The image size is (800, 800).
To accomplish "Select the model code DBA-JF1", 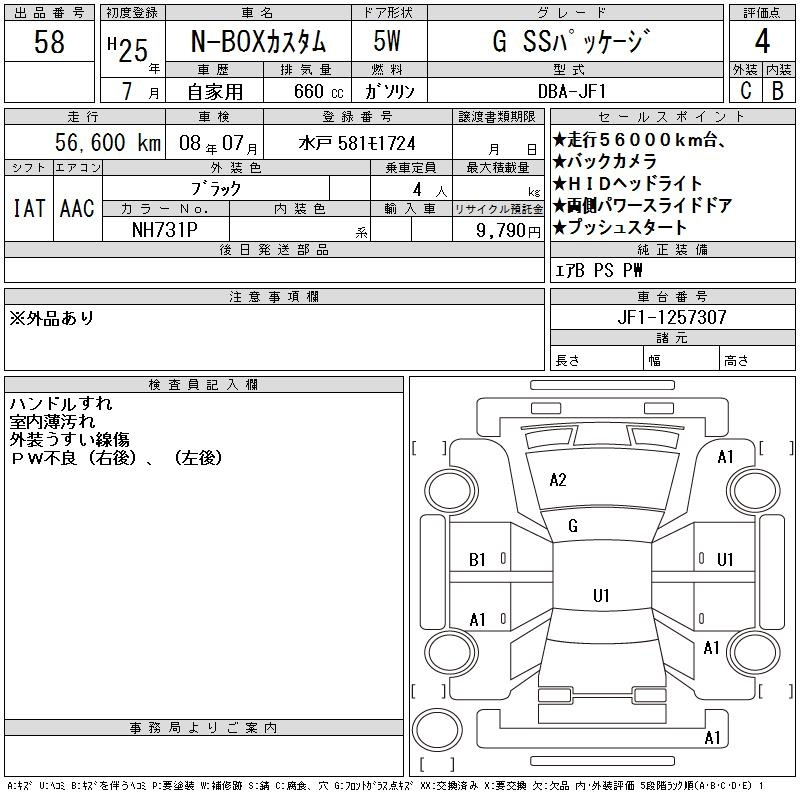I will coord(571,91).
